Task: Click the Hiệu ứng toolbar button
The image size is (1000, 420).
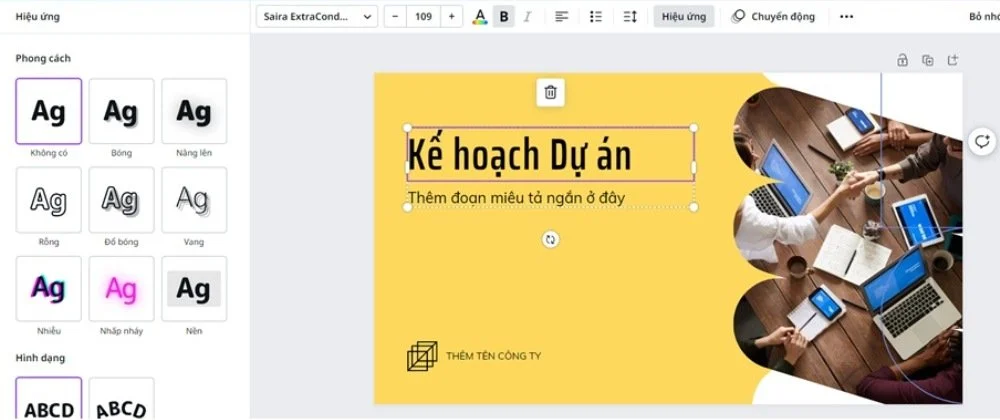Action: tap(684, 17)
